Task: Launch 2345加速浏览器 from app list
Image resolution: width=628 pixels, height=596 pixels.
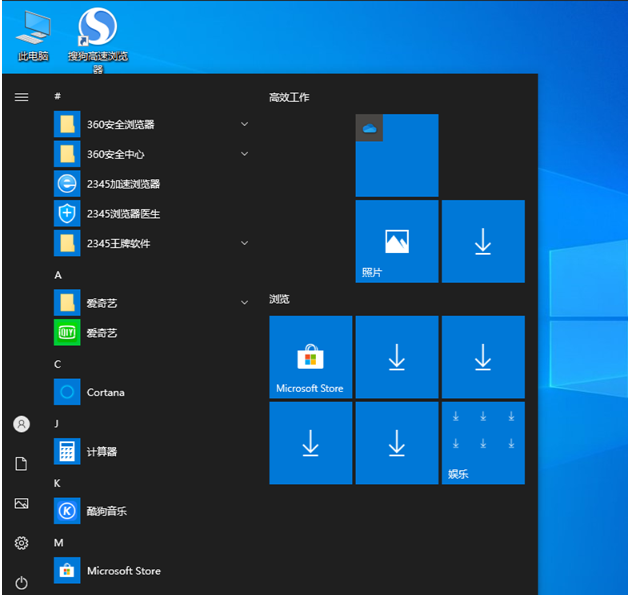Action: pyautogui.click(x=122, y=184)
